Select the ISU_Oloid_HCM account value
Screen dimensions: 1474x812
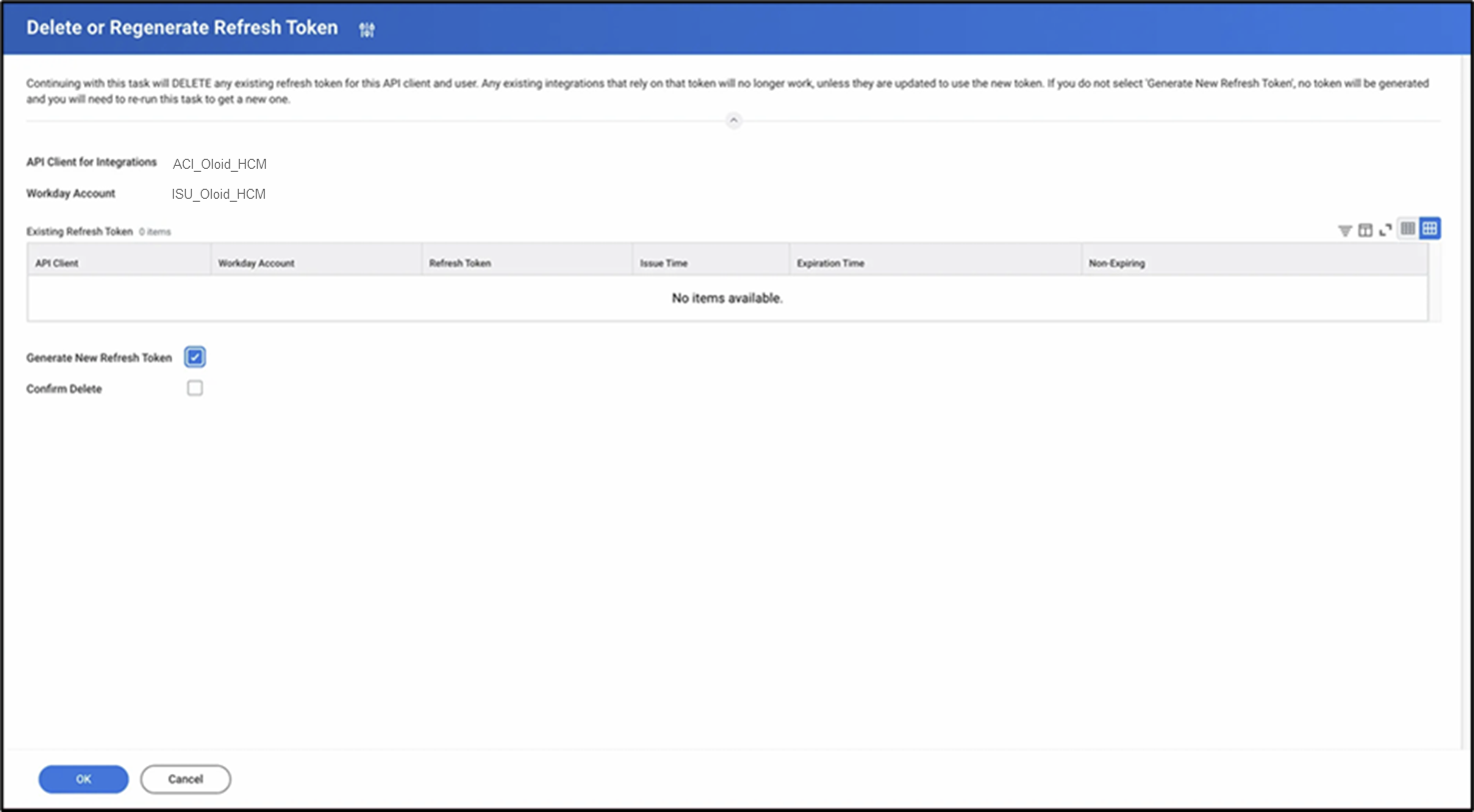[x=219, y=194]
